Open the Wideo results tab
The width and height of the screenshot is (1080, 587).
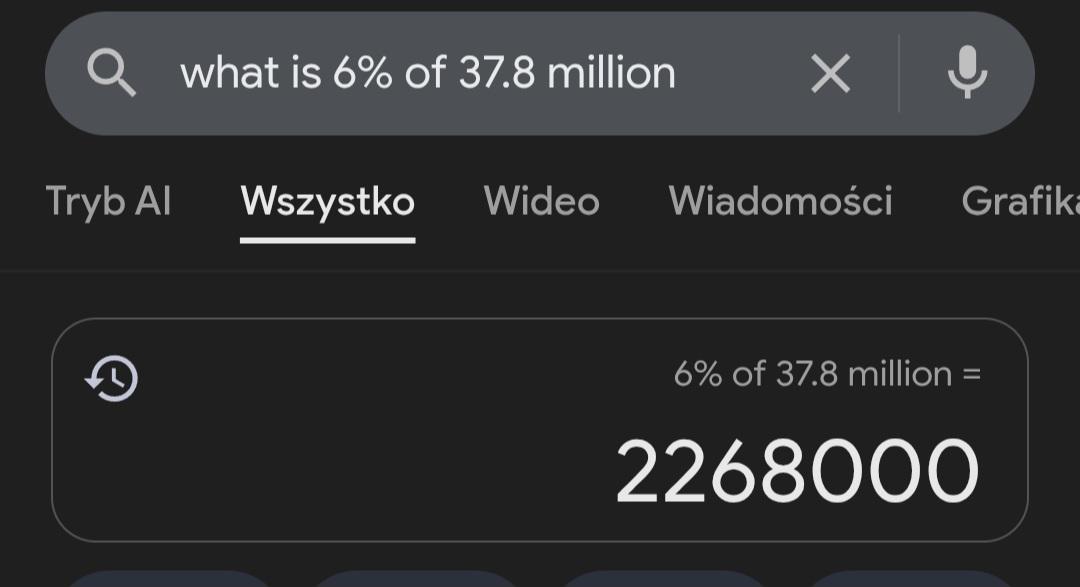(x=541, y=201)
